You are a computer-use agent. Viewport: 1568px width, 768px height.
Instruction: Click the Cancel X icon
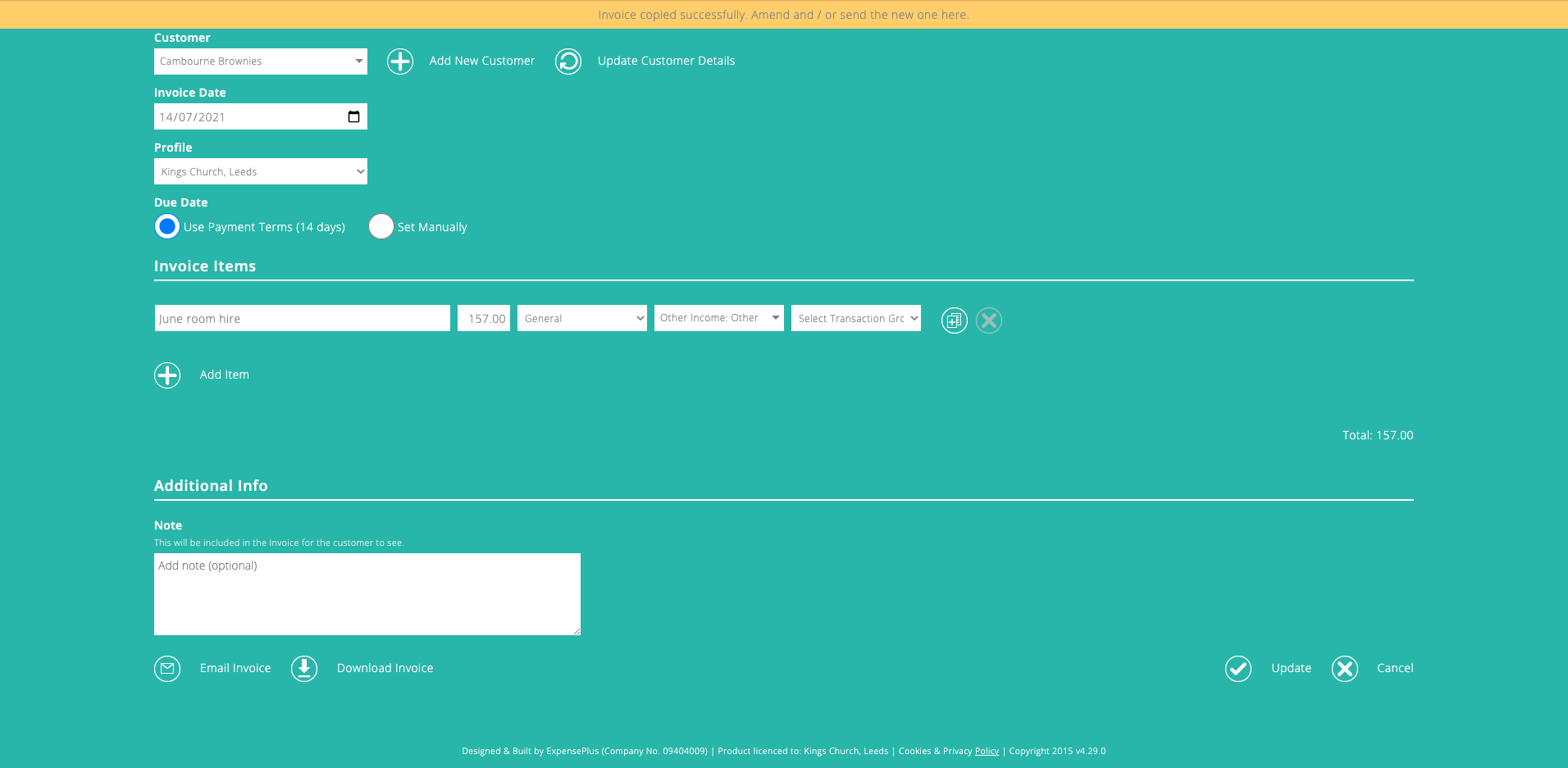click(x=1344, y=668)
